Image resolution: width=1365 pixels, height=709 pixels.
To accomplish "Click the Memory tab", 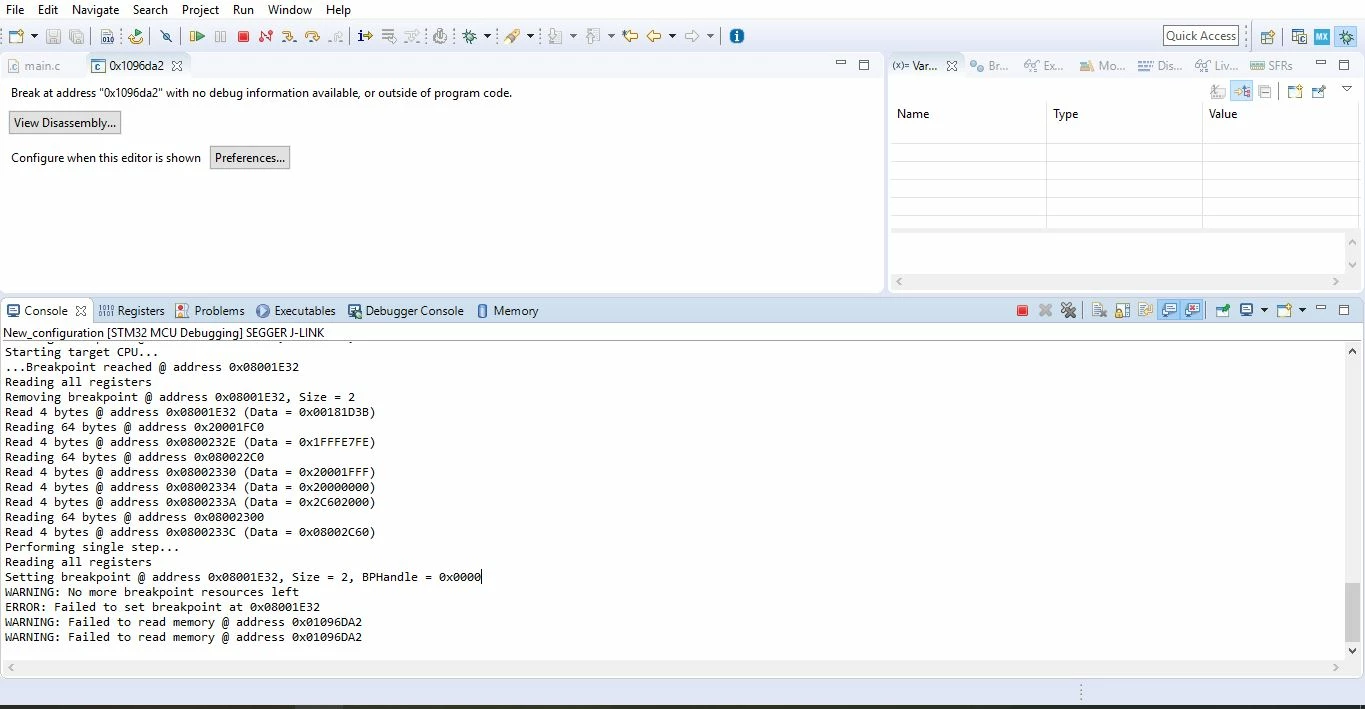I will (x=508, y=311).
